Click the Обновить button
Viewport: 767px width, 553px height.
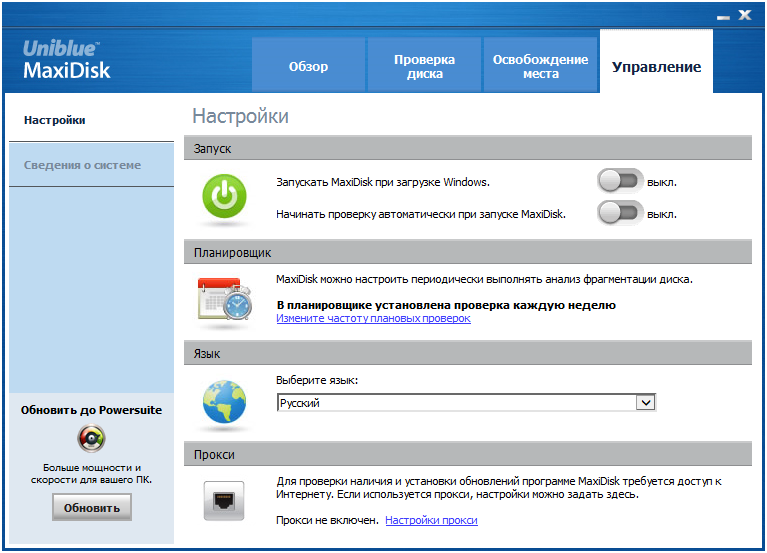click(x=92, y=507)
